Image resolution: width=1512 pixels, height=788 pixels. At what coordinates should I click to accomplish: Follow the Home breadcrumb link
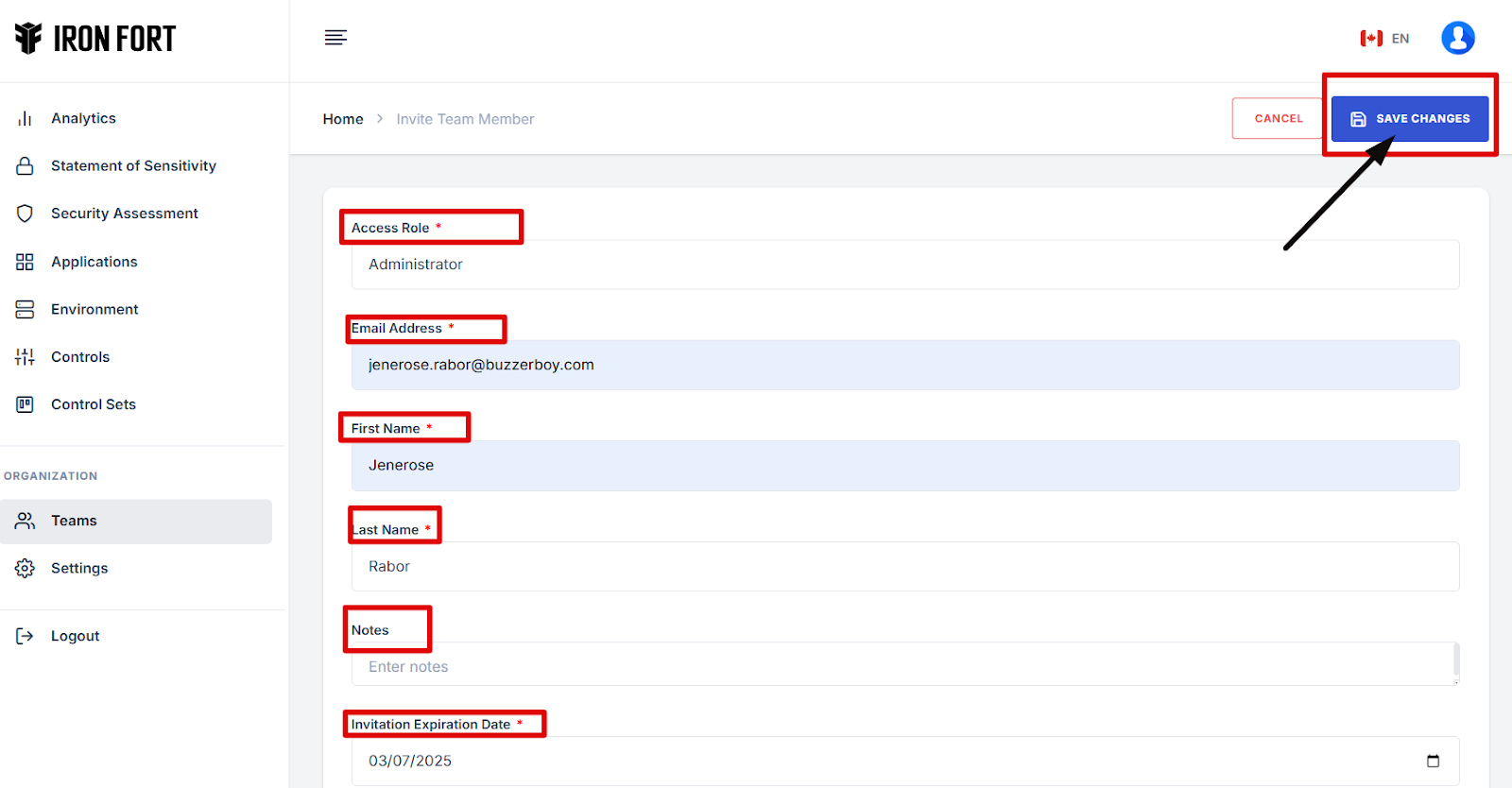[x=343, y=119]
